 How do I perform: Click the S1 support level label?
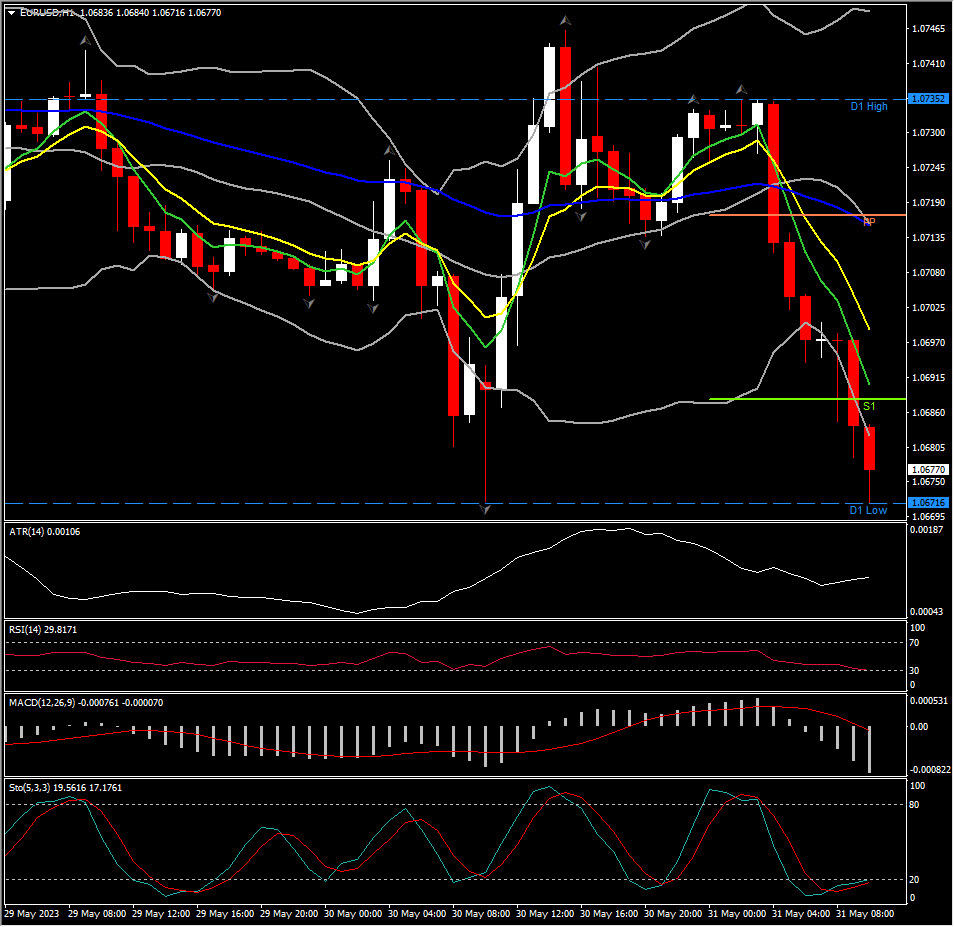(x=869, y=406)
